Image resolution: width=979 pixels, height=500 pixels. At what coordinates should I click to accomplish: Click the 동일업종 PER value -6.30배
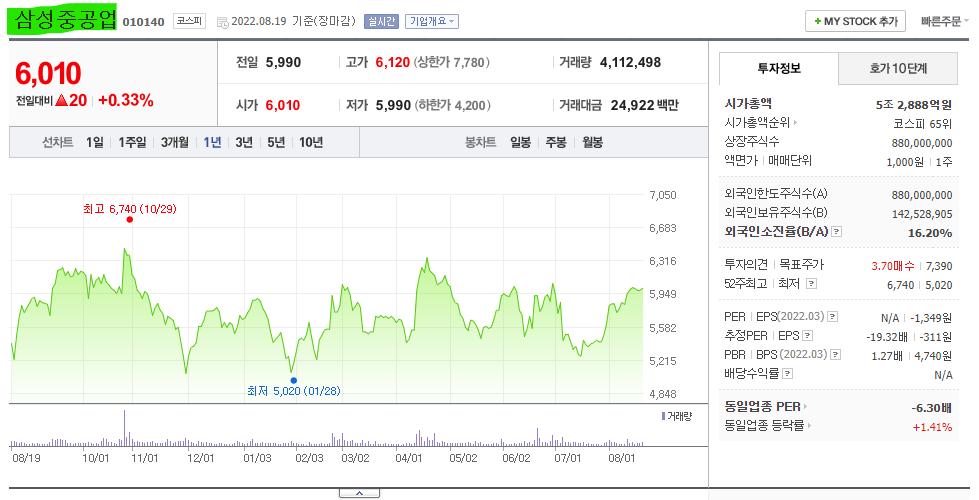tap(932, 408)
